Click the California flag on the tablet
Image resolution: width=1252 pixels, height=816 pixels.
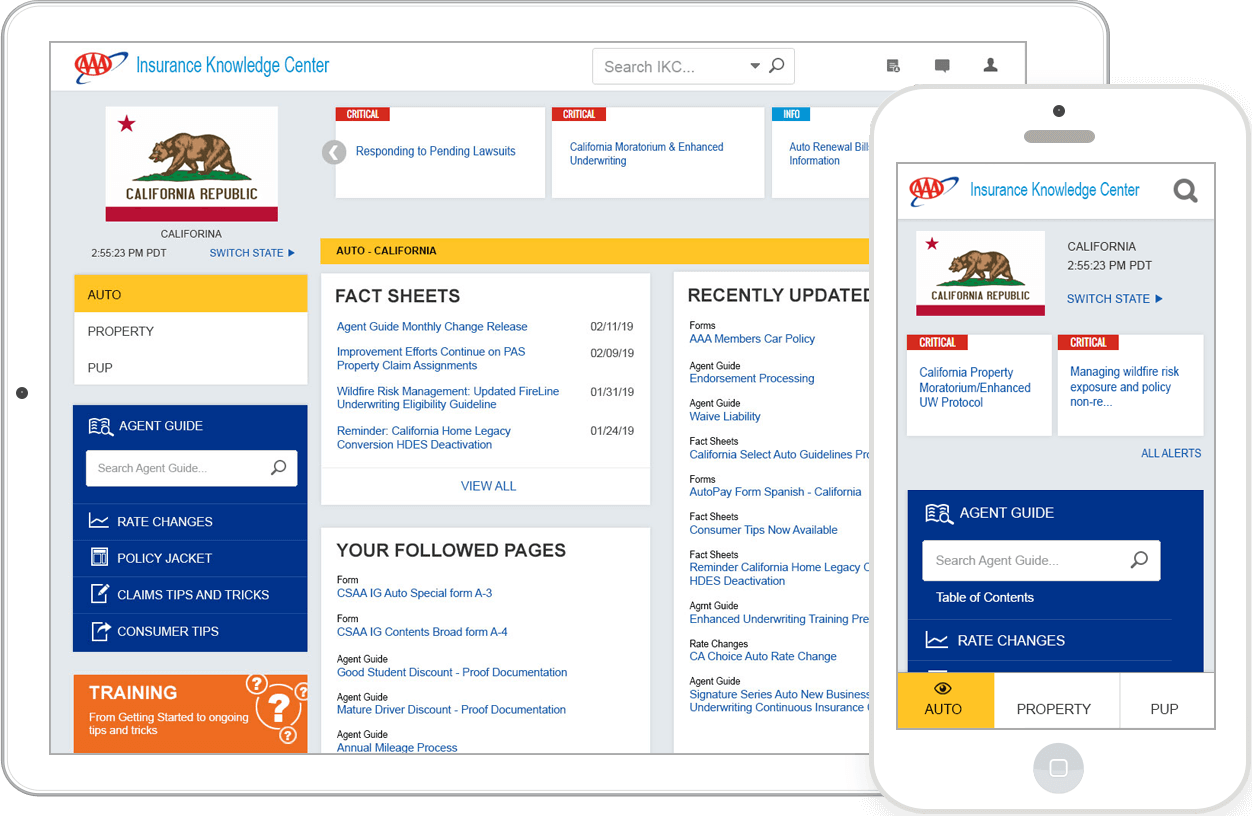click(x=191, y=164)
